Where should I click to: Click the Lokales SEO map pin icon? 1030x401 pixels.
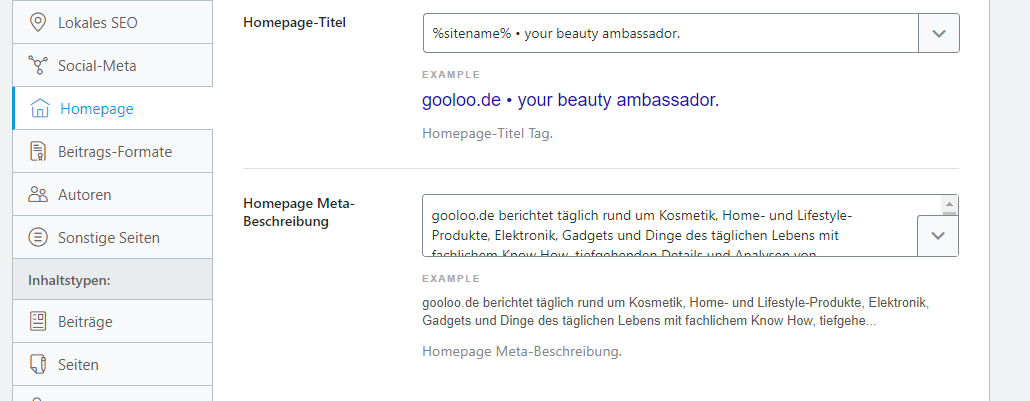pyautogui.click(x=39, y=22)
